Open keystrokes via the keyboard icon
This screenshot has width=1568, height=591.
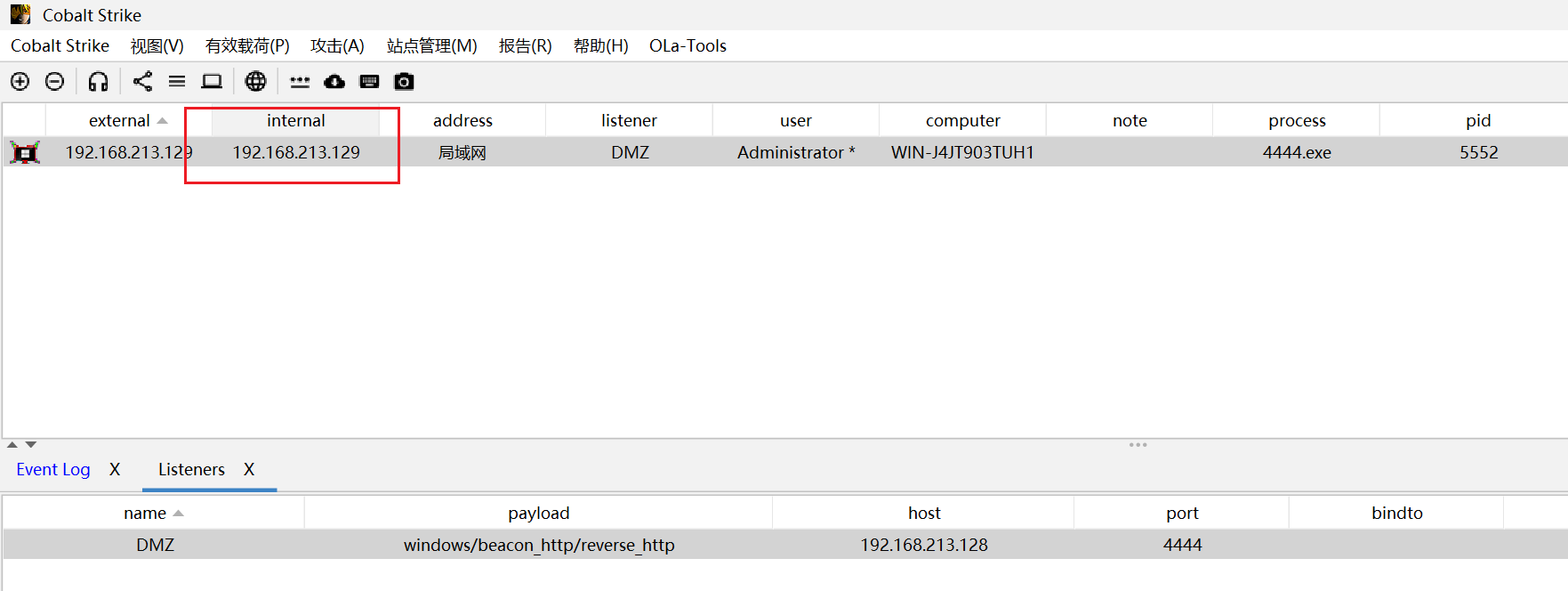tap(369, 82)
